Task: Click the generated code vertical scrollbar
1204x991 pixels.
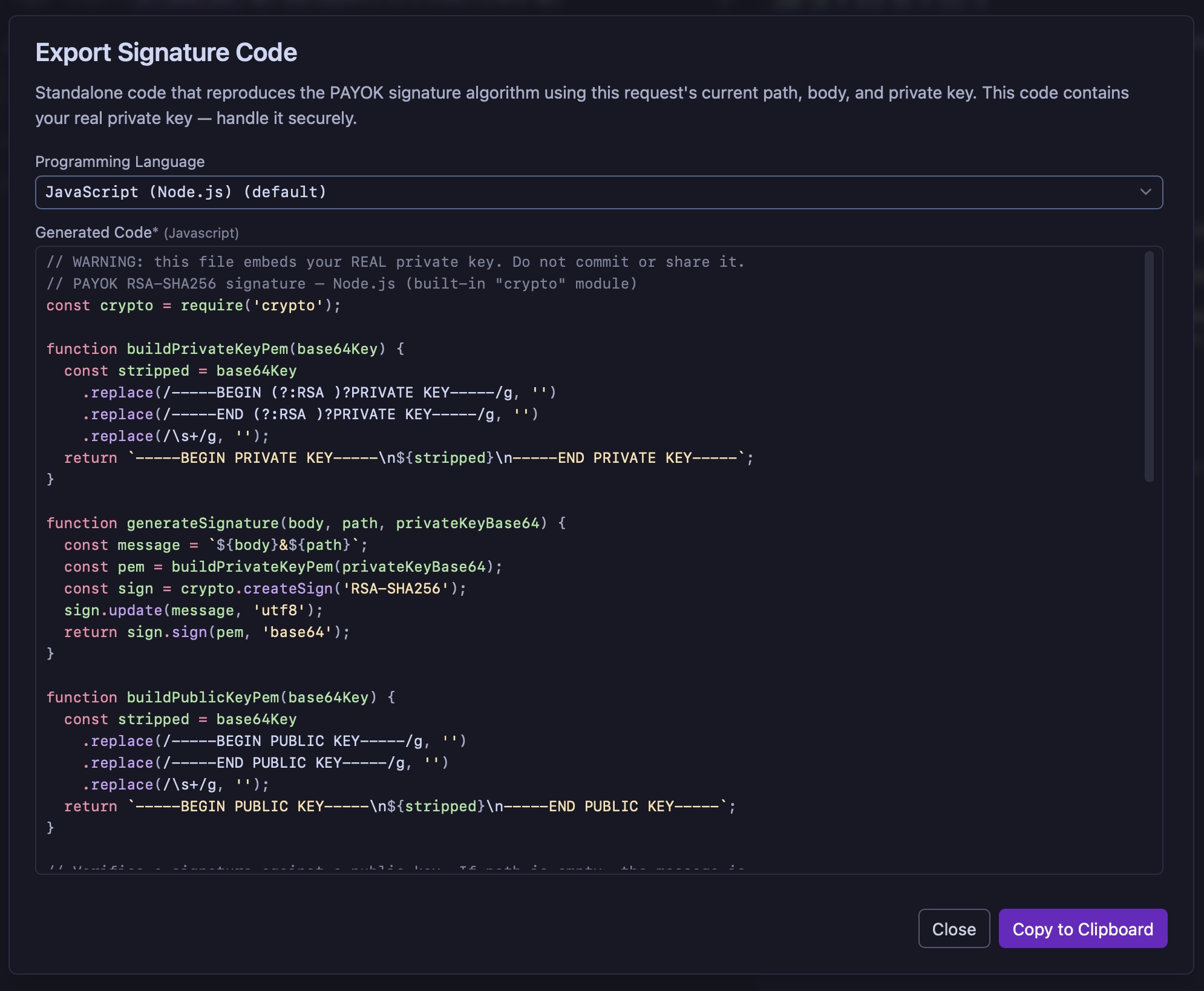Action: [1149, 367]
